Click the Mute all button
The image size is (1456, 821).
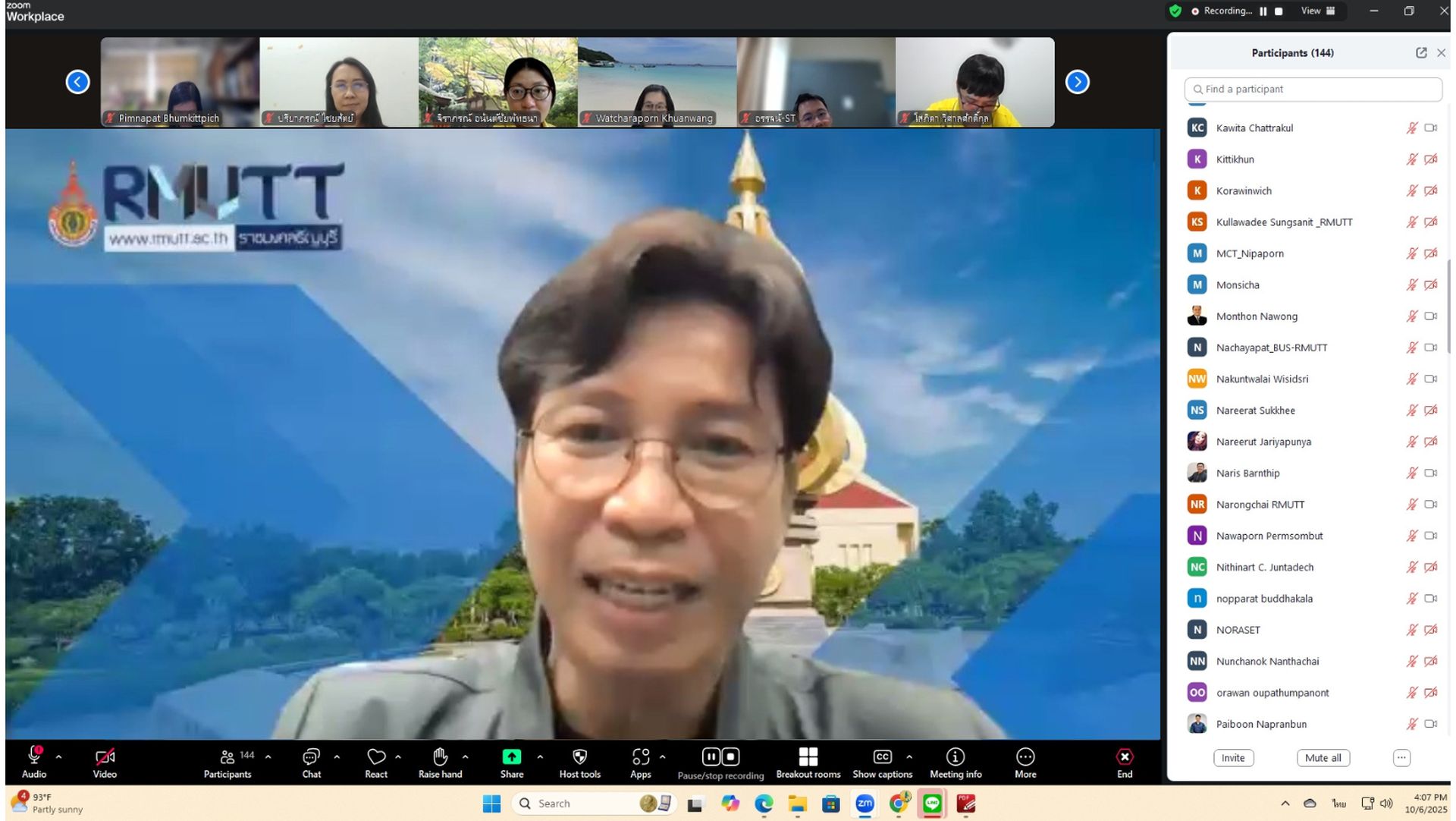point(1323,758)
